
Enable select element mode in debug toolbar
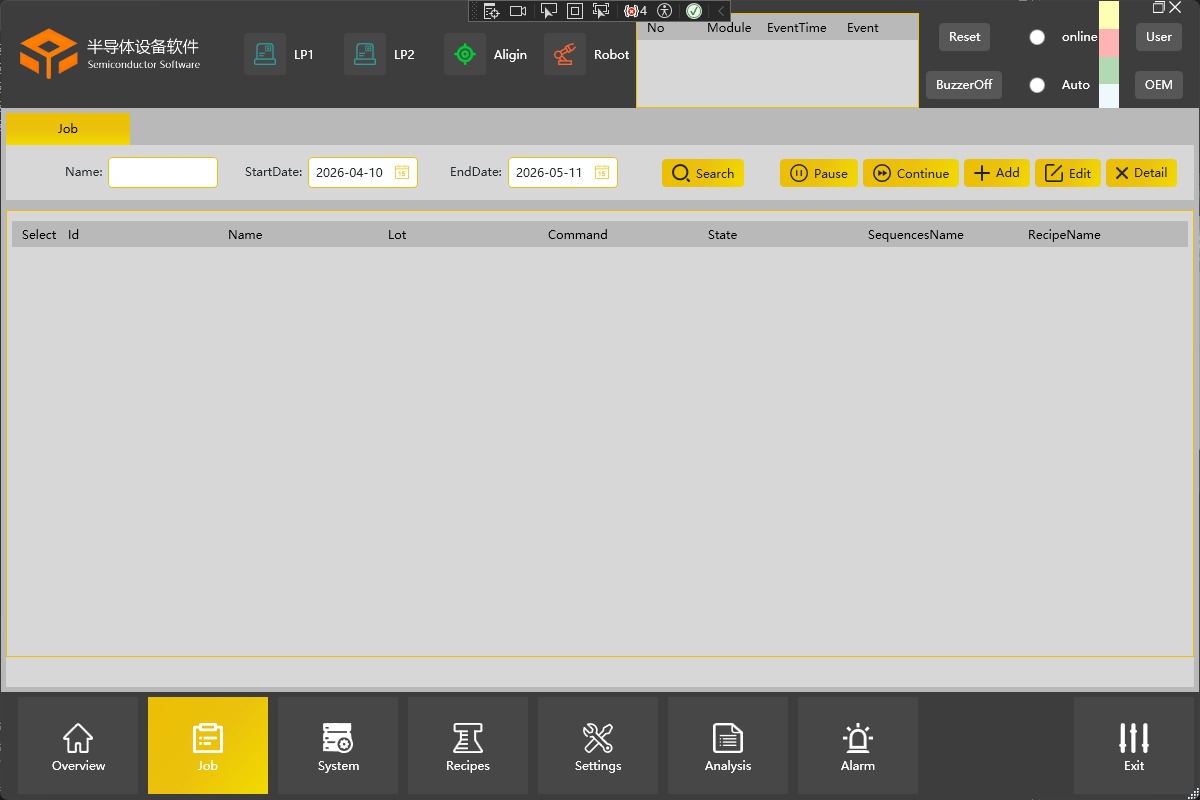pos(548,11)
